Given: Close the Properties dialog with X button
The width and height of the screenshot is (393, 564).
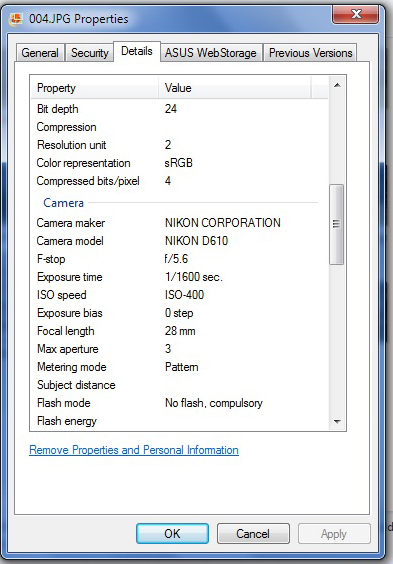Looking at the screenshot, I should pyautogui.click(x=355, y=14).
